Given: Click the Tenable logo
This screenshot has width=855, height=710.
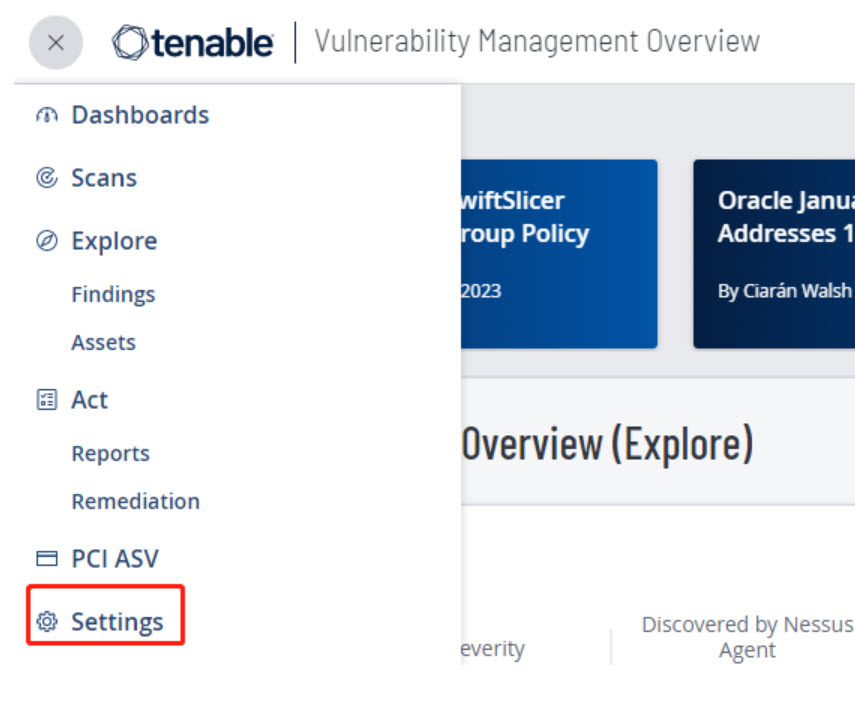Looking at the screenshot, I should pyautogui.click(x=193, y=43).
